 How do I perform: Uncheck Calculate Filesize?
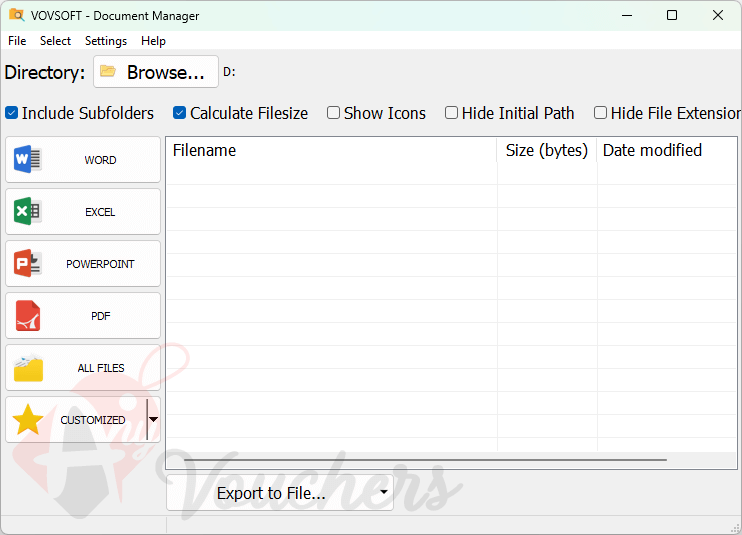tap(179, 113)
